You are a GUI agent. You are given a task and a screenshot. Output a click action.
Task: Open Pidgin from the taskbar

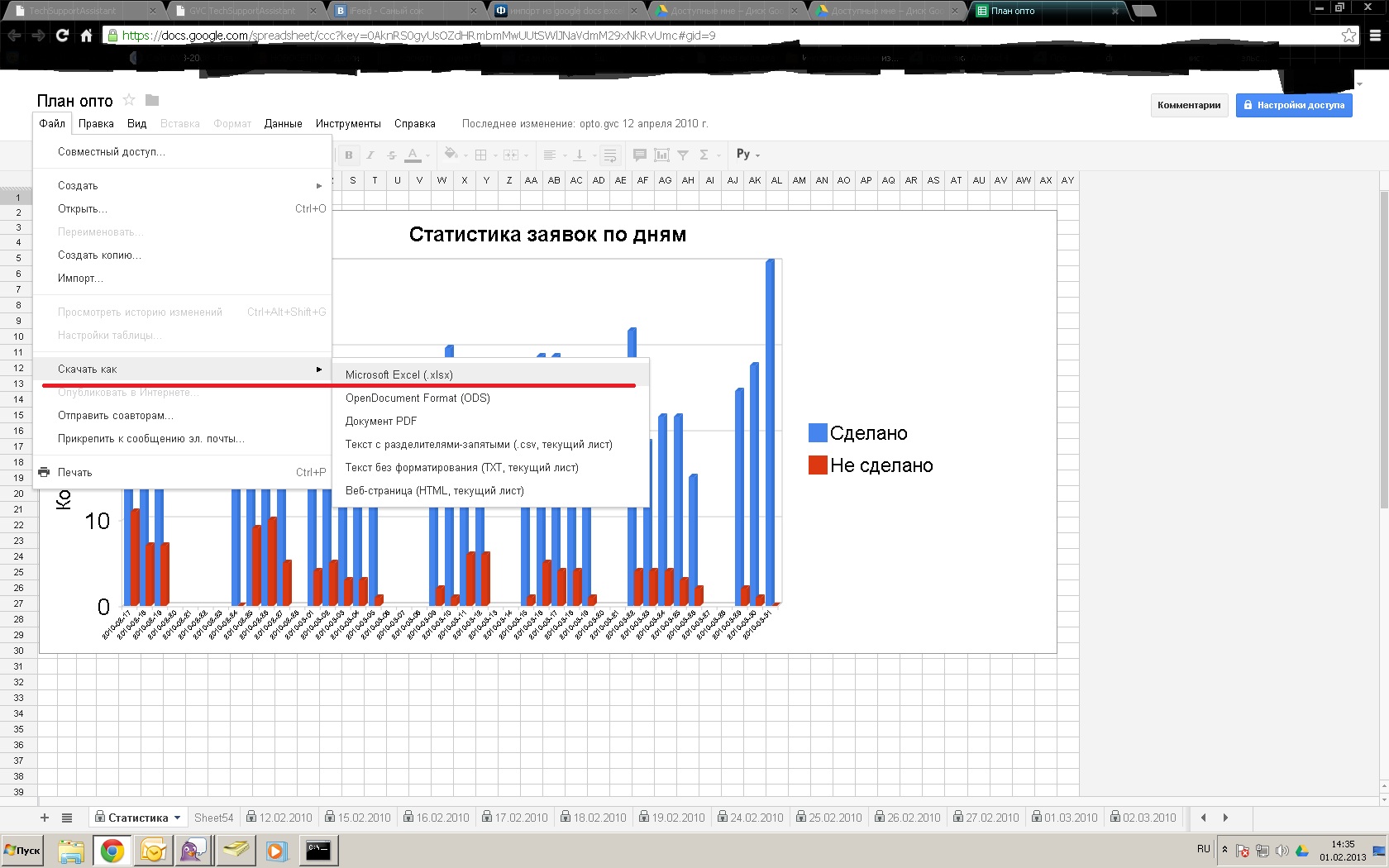pos(193,850)
